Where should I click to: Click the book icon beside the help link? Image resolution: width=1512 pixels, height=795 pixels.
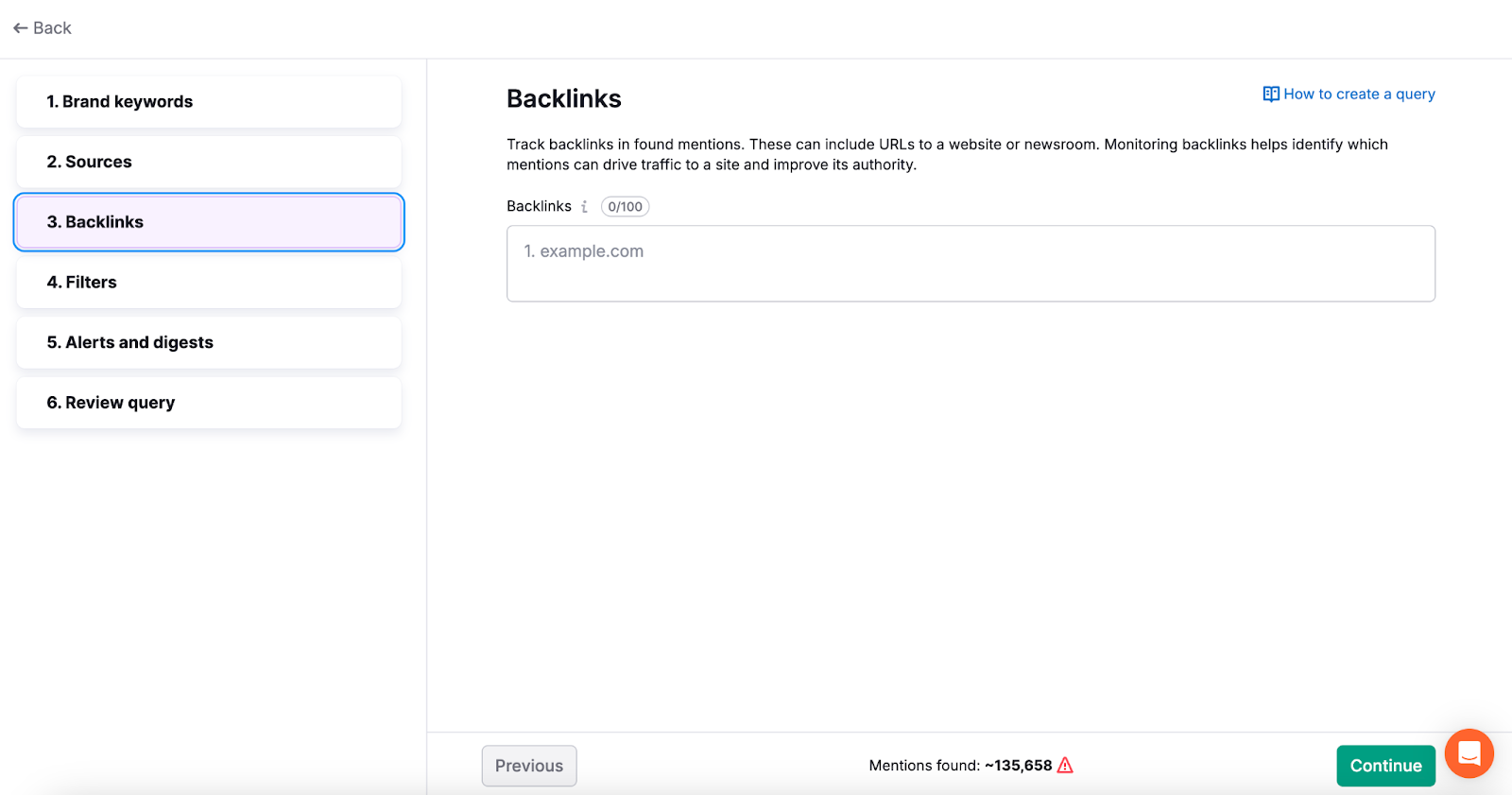pos(1271,95)
